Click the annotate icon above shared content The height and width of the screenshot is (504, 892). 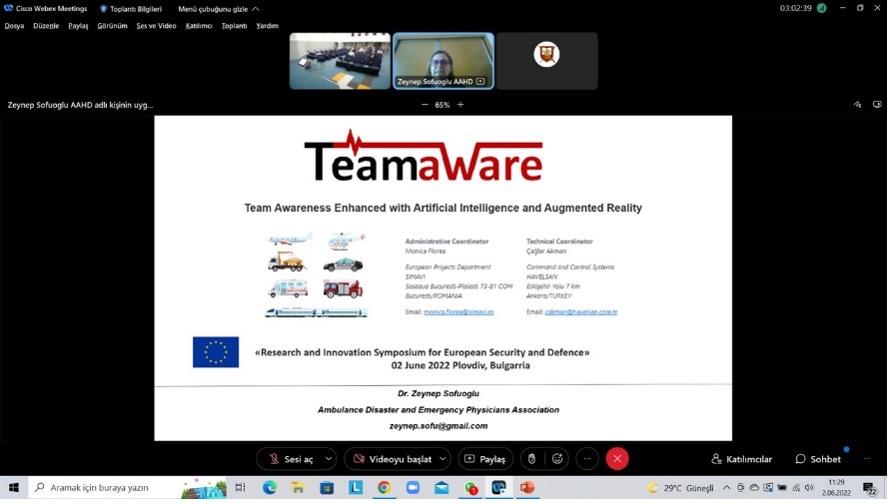point(857,105)
